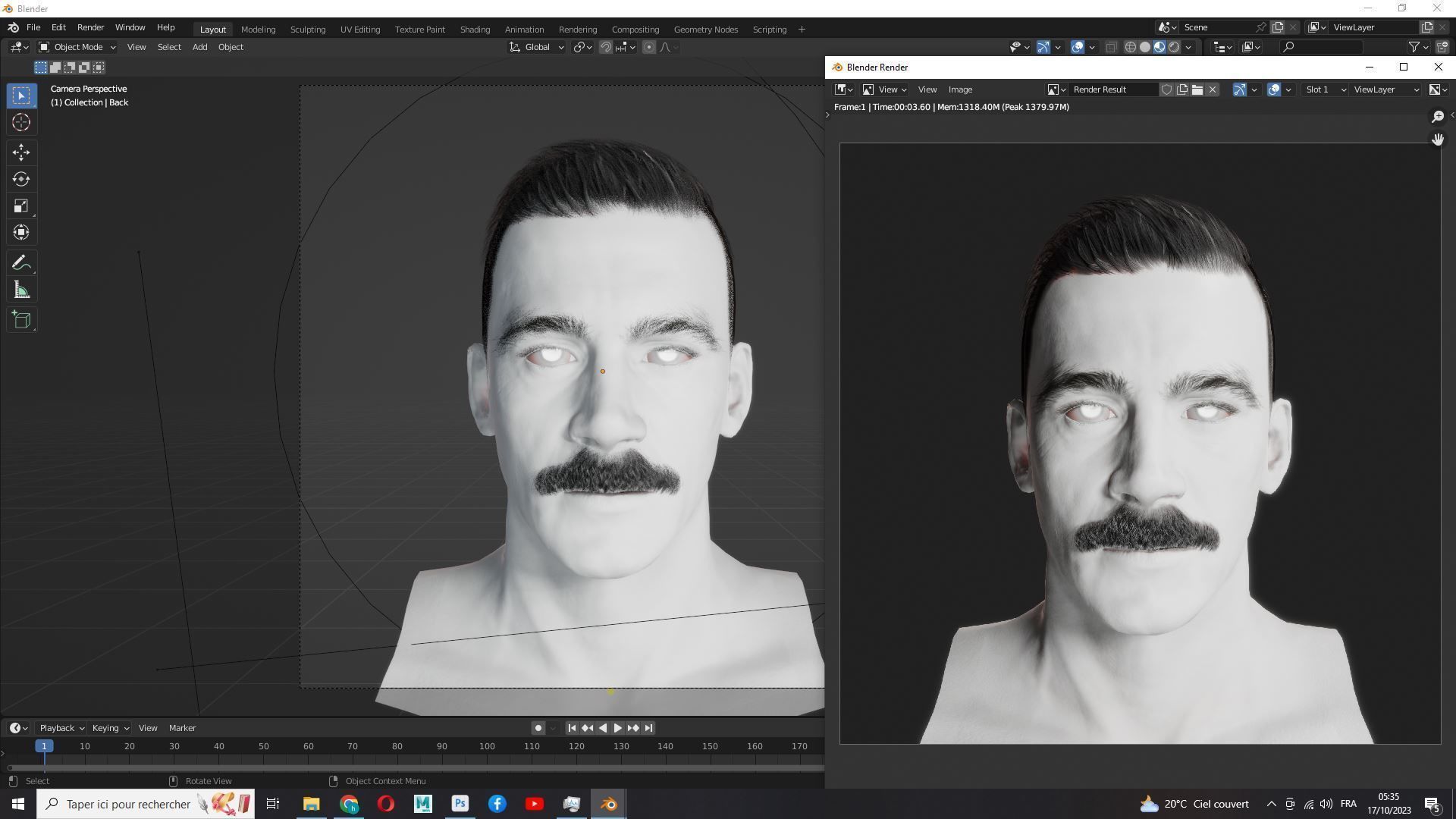Select the set-new selection mode icon
This screenshot has height=819, width=1456.
[41, 67]
